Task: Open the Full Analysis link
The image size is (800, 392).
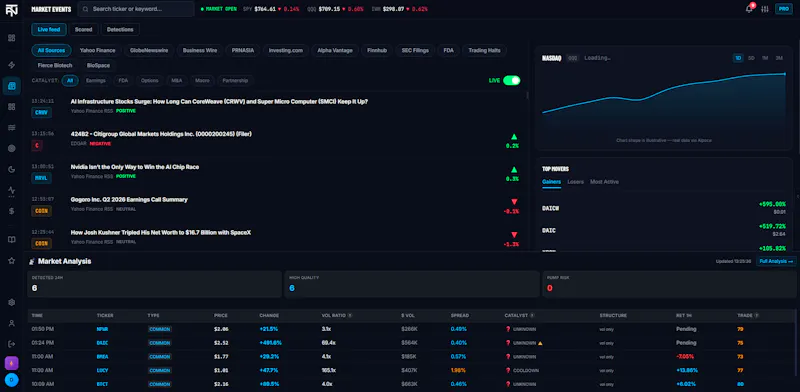Action: tap(776, 261)
